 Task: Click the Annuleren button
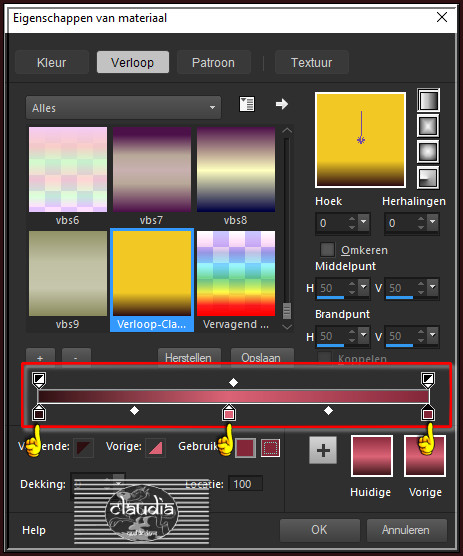tap(406, 530)
